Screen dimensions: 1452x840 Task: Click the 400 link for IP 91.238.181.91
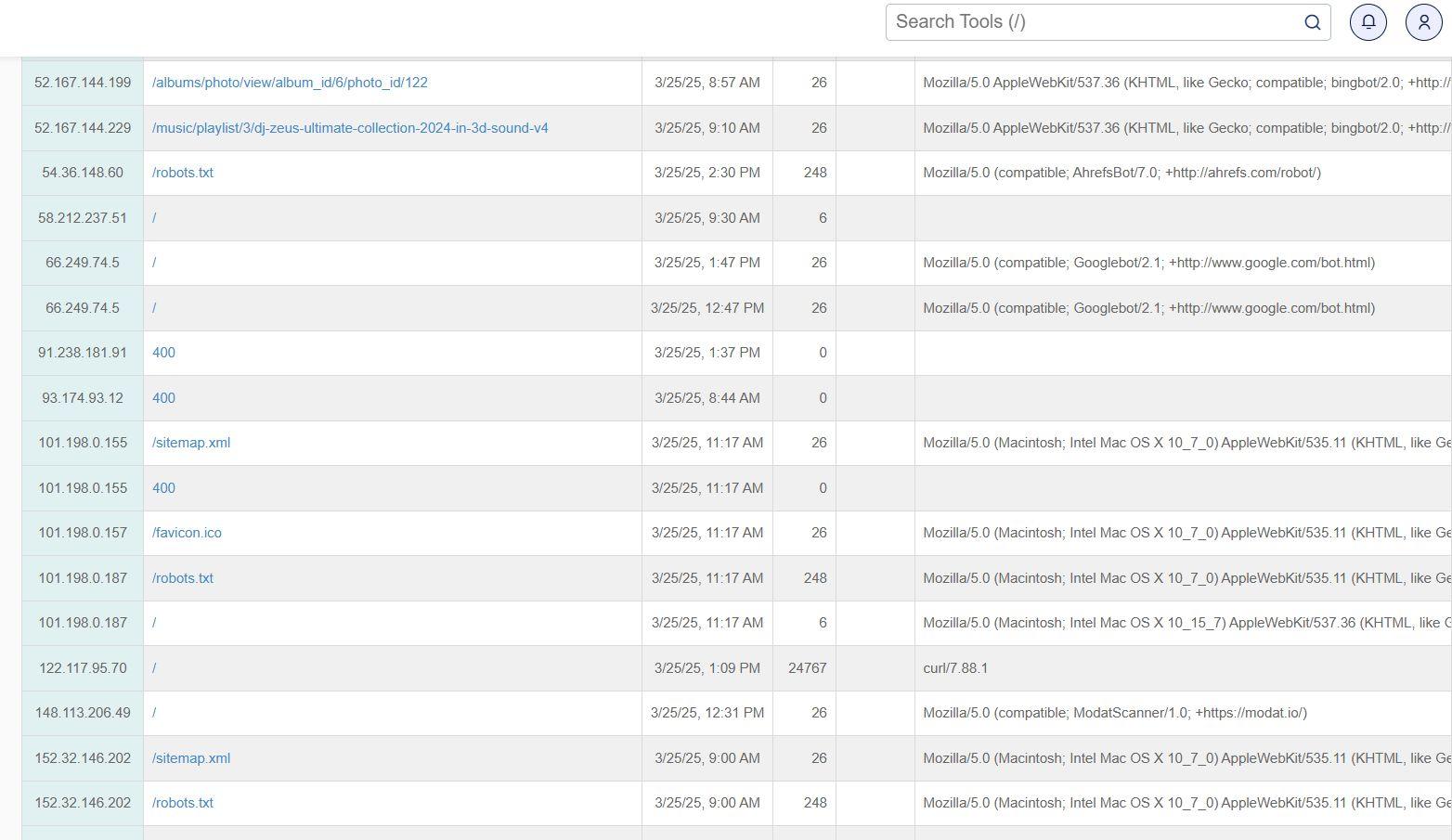tap(163, 353)
